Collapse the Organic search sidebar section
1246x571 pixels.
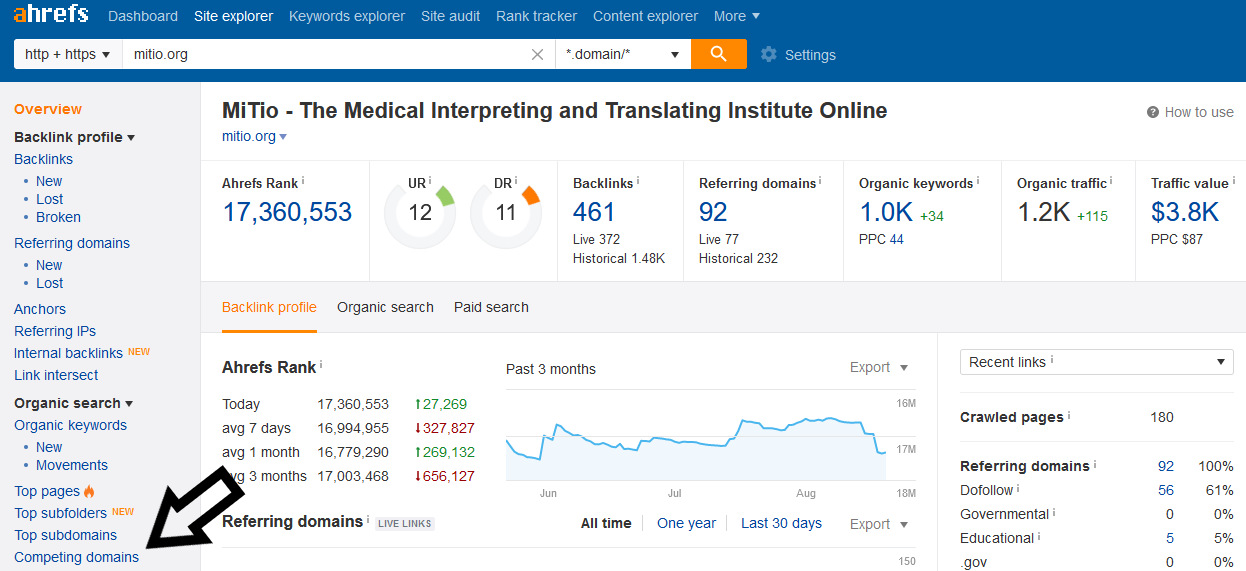73,403
